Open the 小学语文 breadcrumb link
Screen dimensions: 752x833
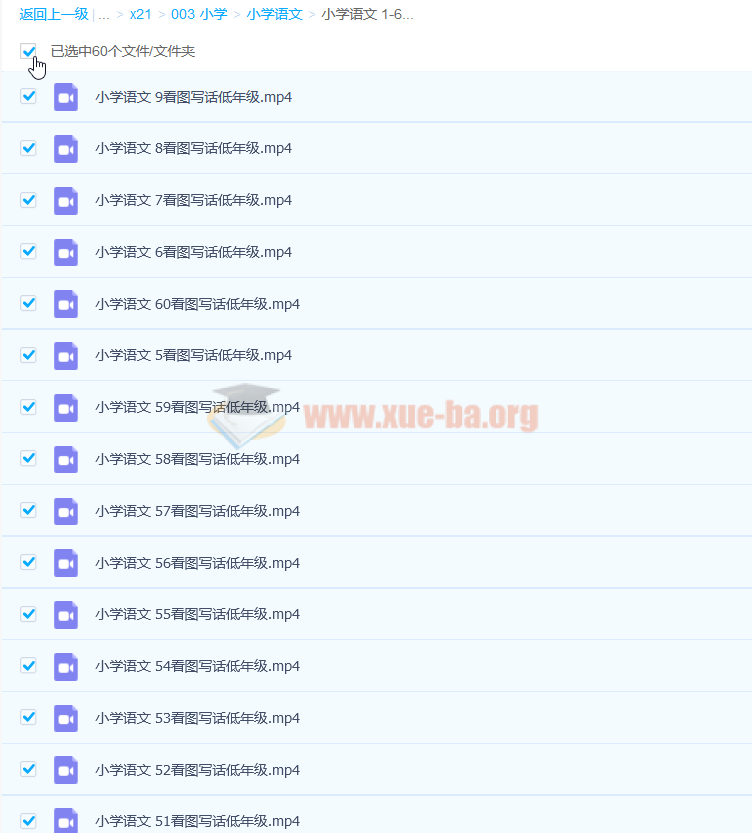274,14
